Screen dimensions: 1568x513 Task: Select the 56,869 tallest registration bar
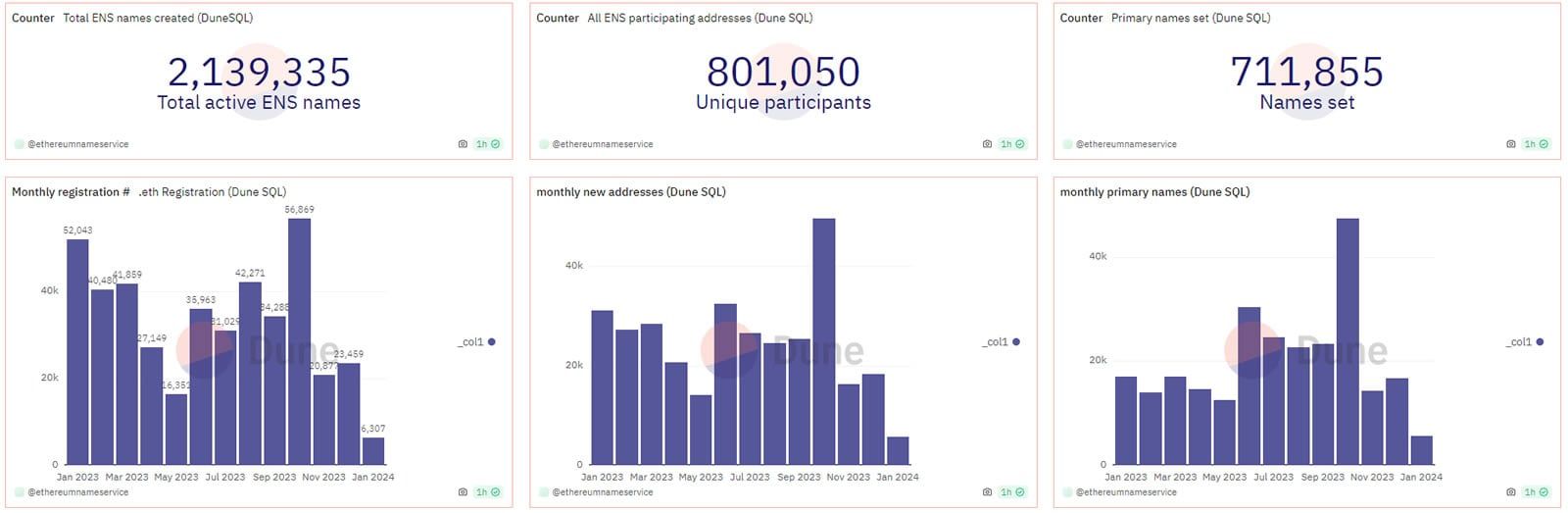299,341
